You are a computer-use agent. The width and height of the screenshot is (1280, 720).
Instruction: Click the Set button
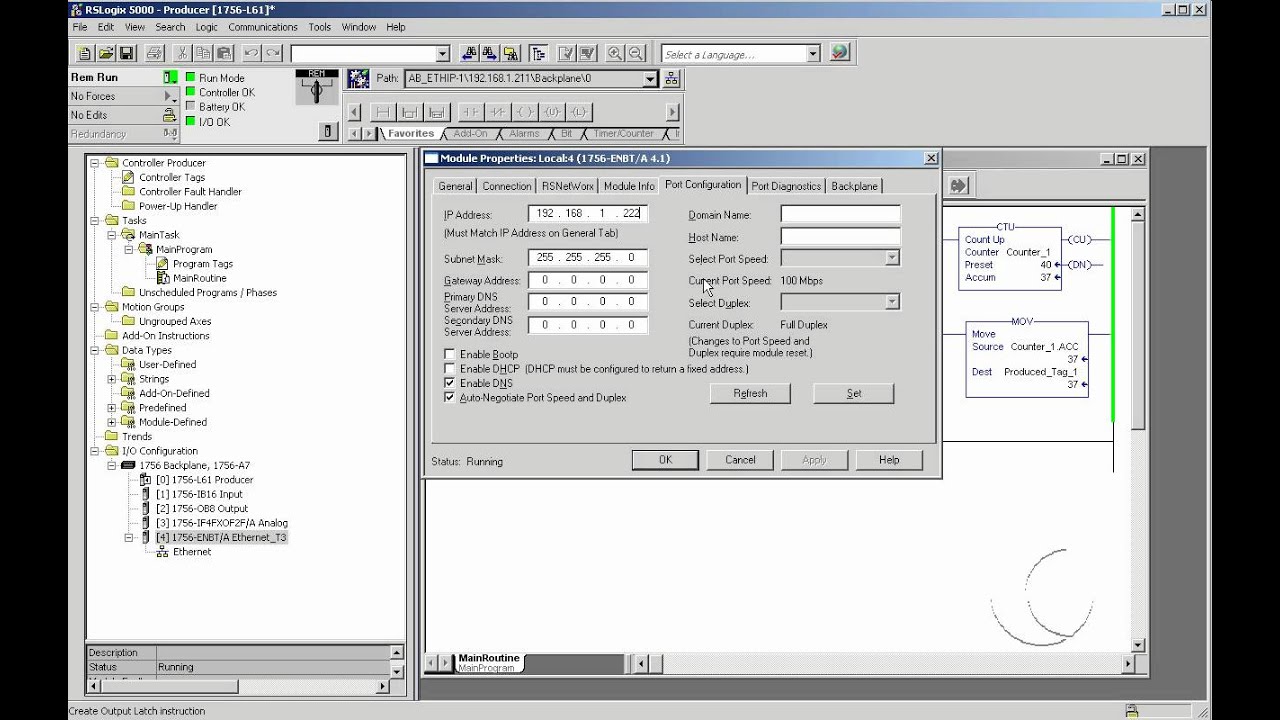point(854,393)
